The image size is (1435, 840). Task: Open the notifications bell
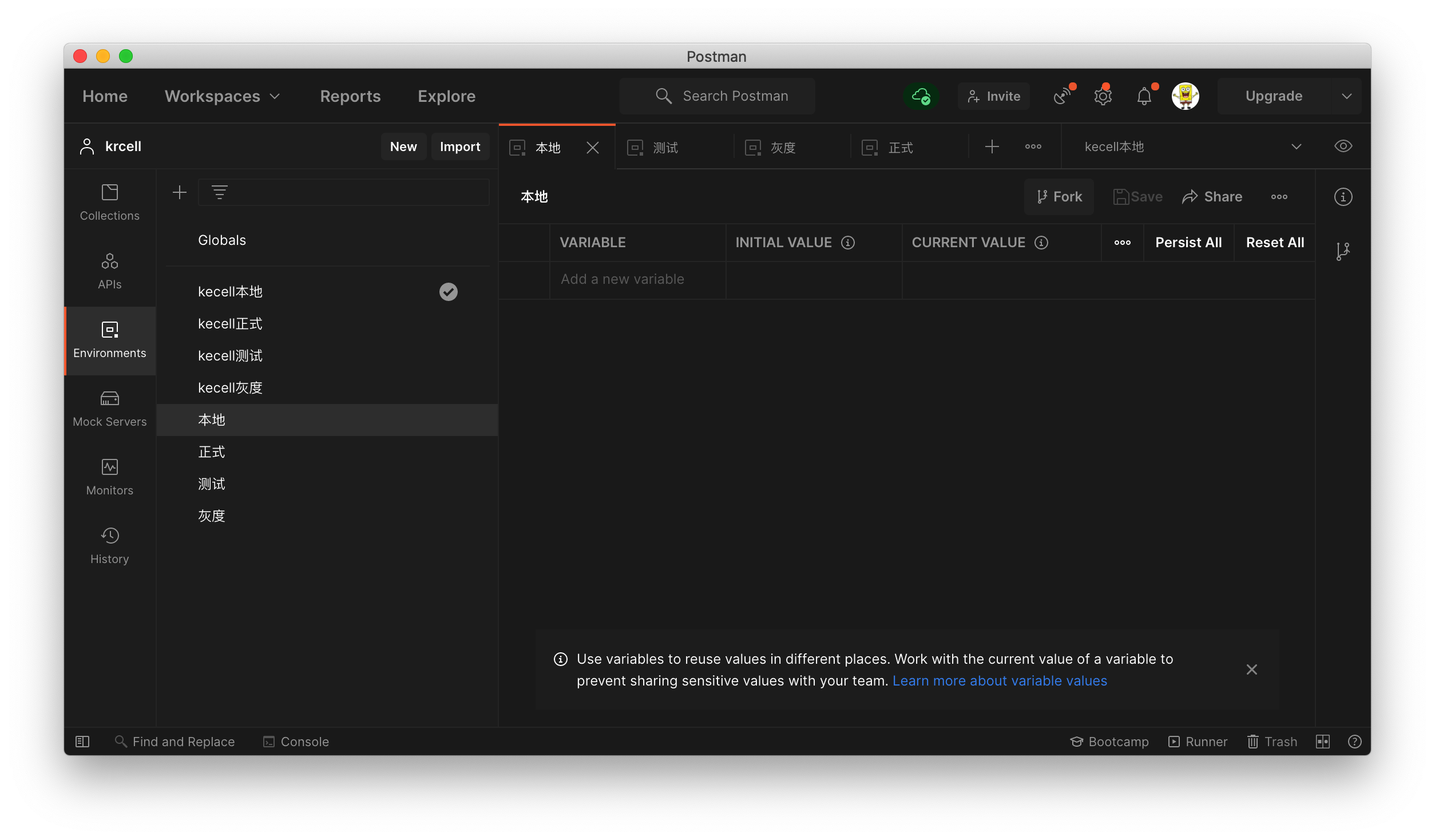[x=1144, y=96]
